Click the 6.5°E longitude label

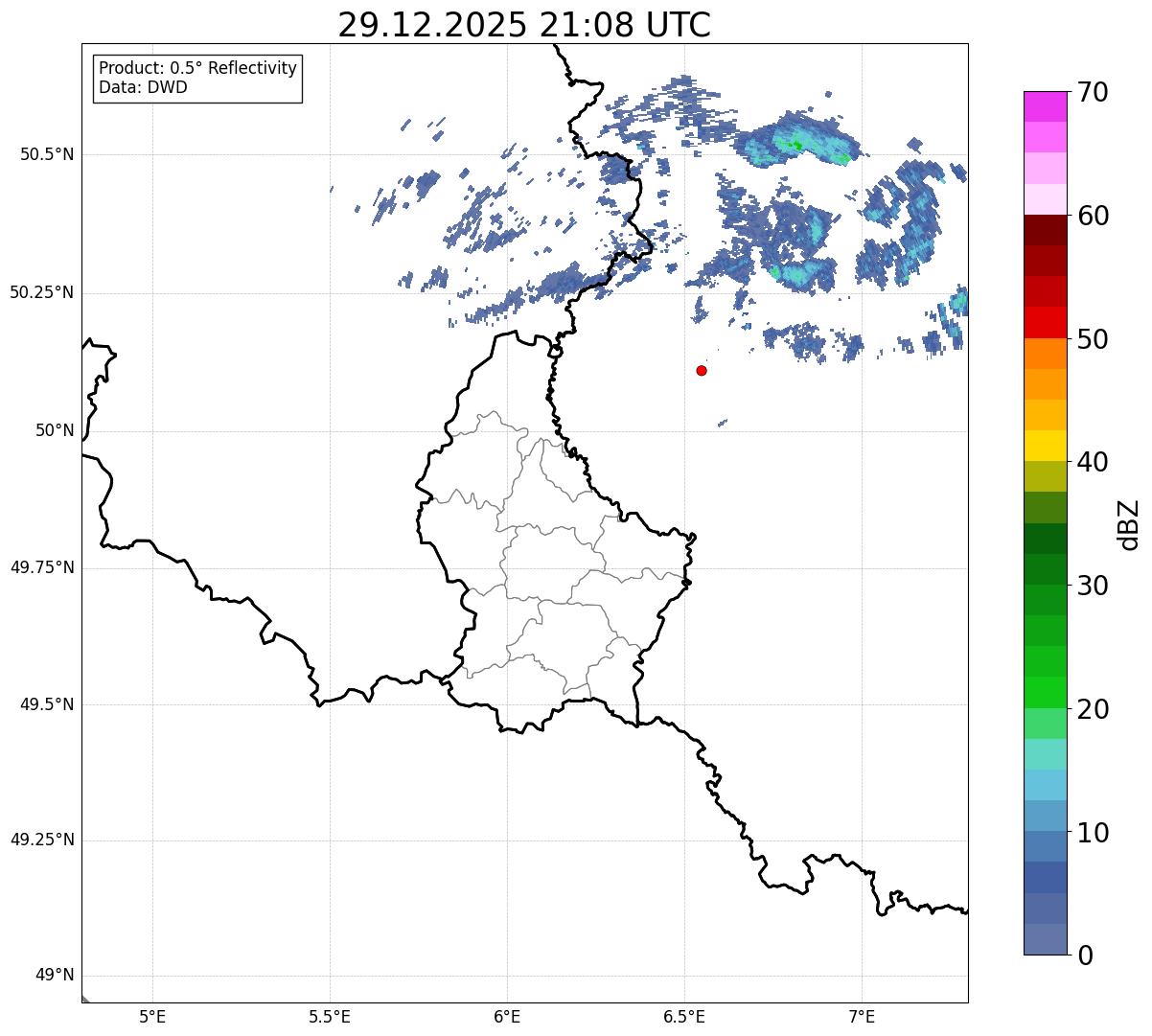(x=684, y=1017)
